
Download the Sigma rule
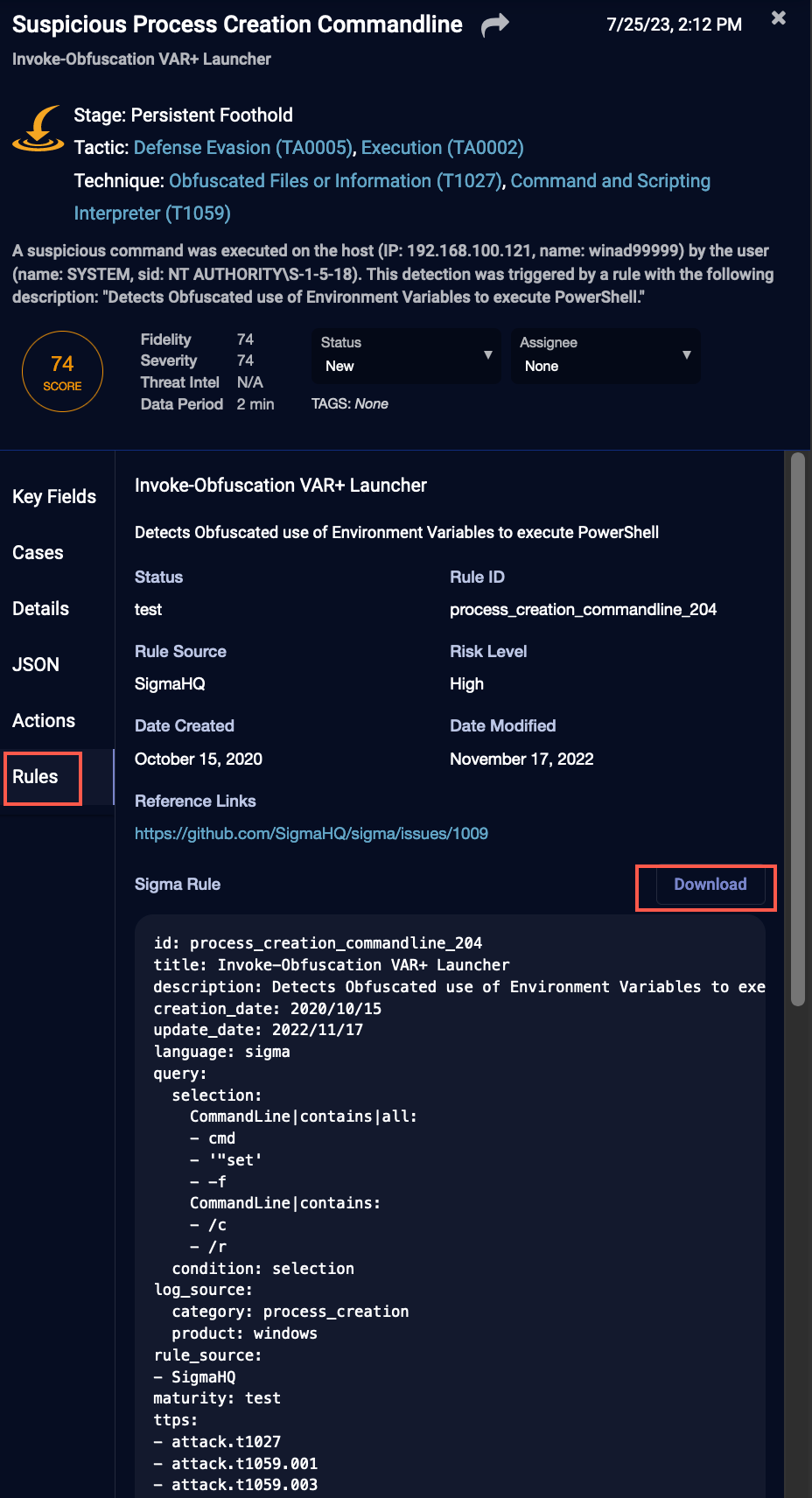pyautogui.click(x=710, y=885)
